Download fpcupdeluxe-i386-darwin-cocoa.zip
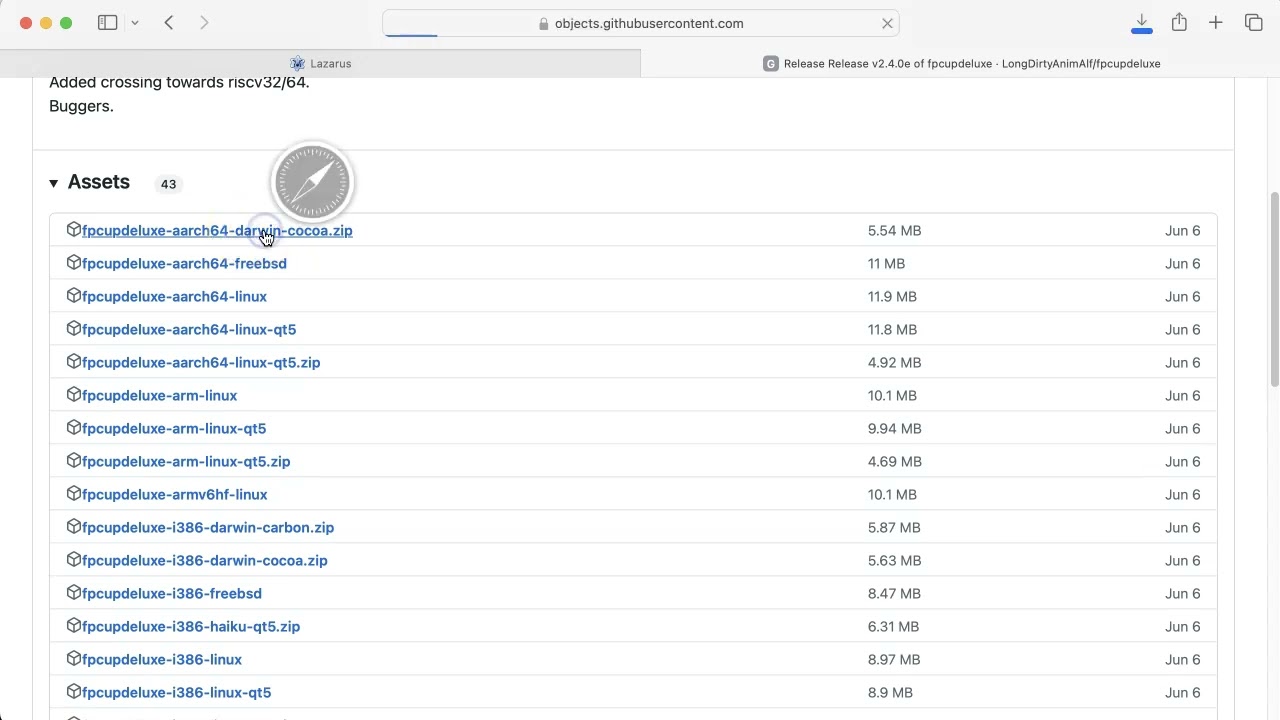 [204, 561]
